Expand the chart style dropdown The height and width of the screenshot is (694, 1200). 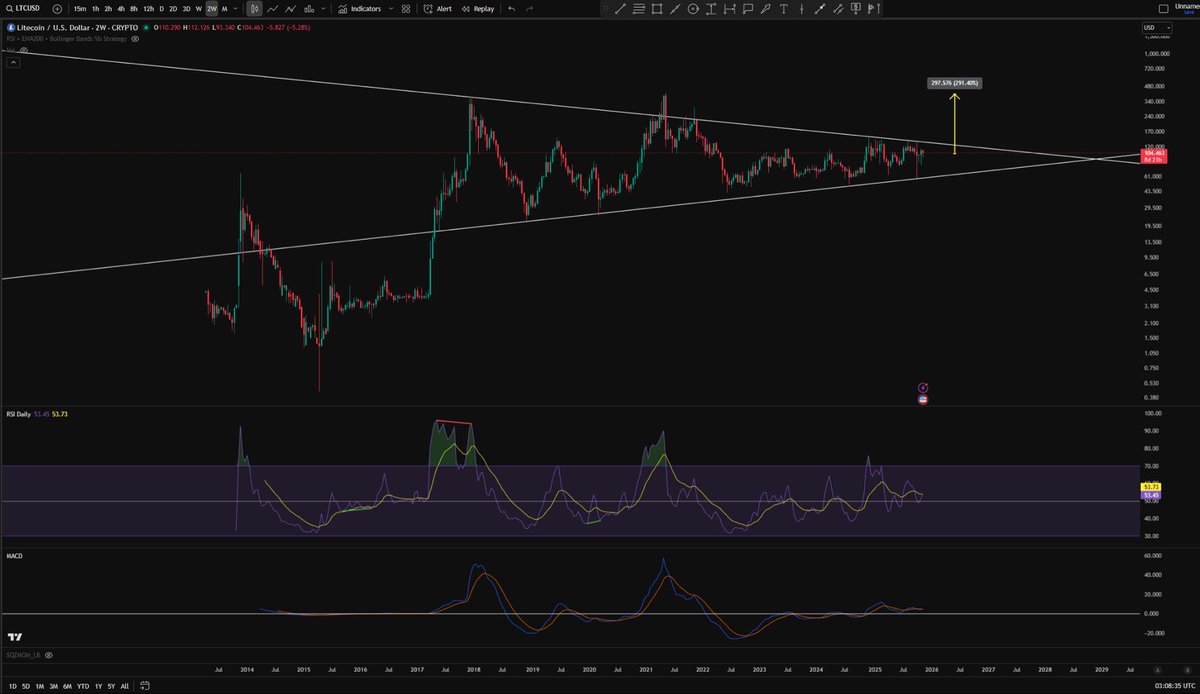(324, 9)
